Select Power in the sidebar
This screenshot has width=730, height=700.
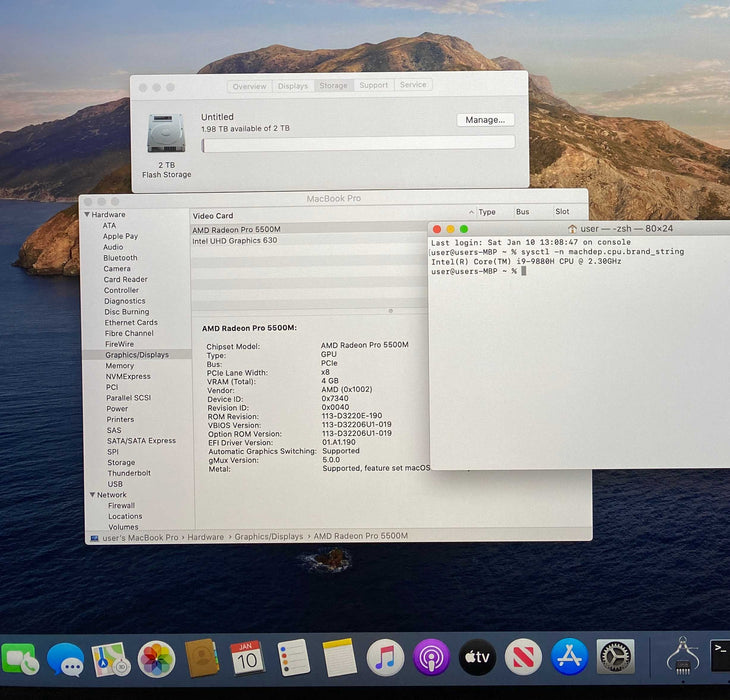click(x=117, y=409)
